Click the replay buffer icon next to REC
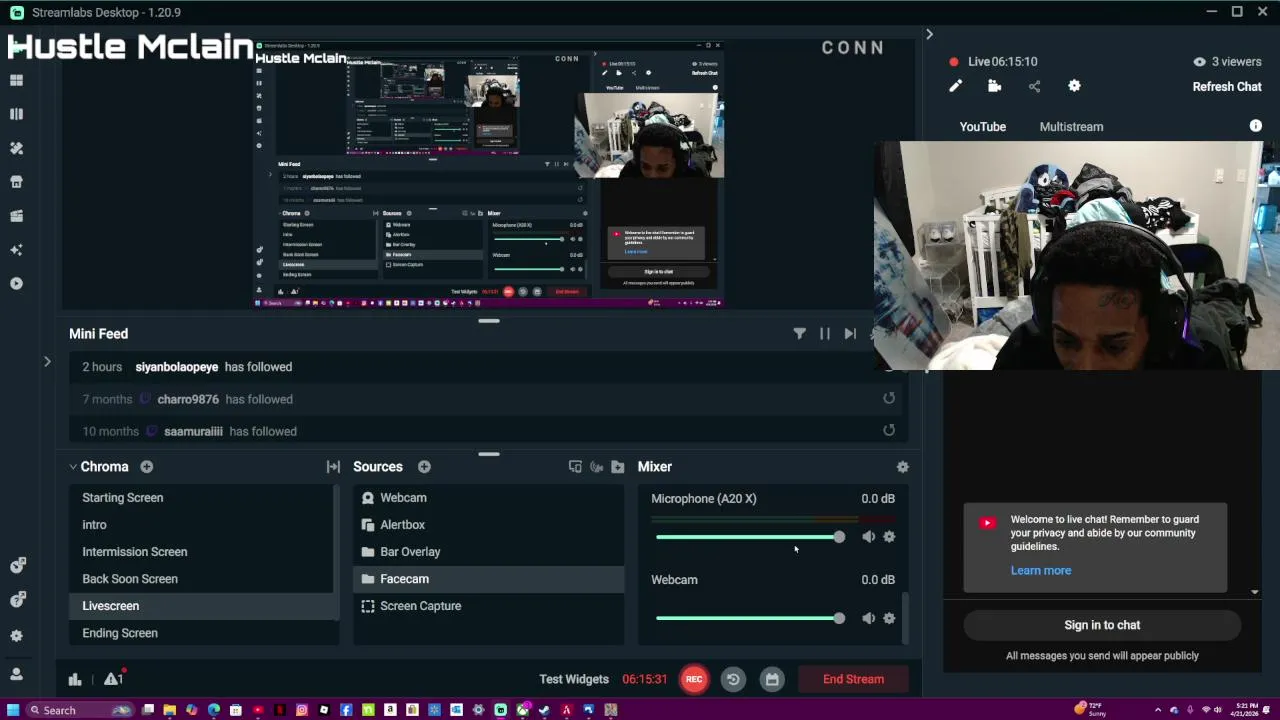 (733, 679)
